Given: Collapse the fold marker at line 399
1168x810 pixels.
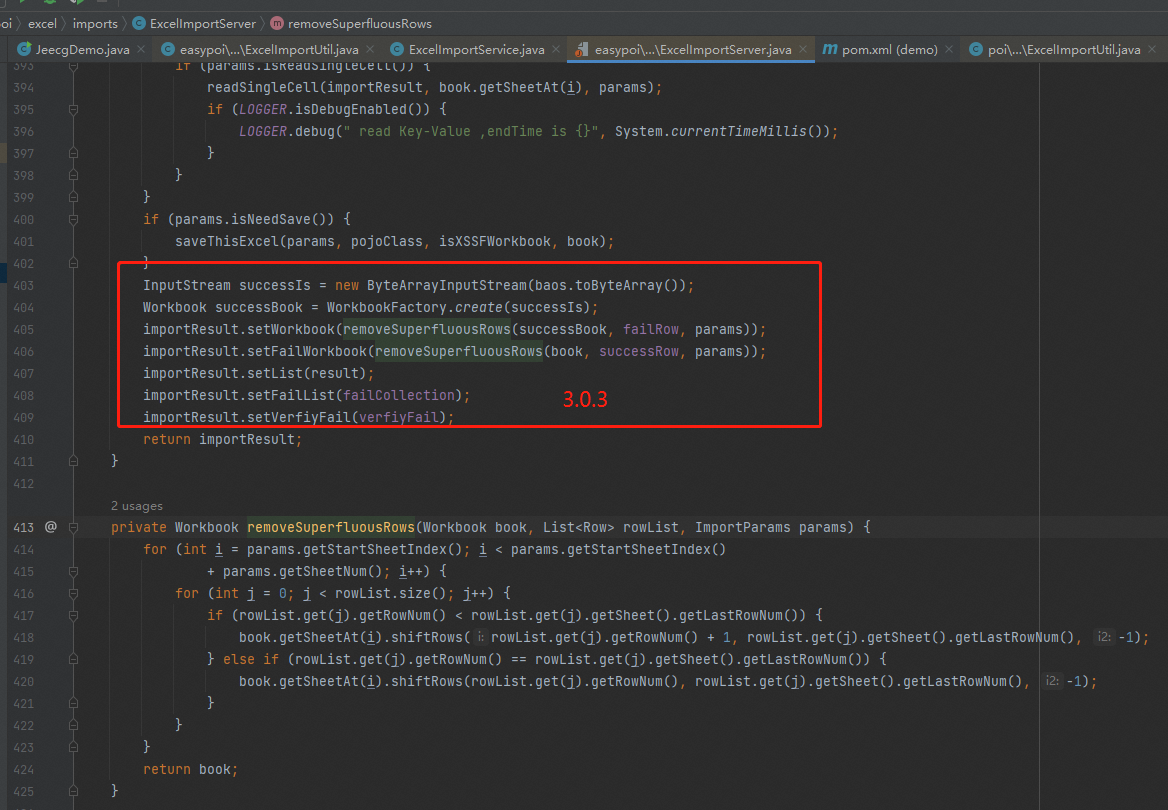Looking at the screenshot, I should click(73, 197).
